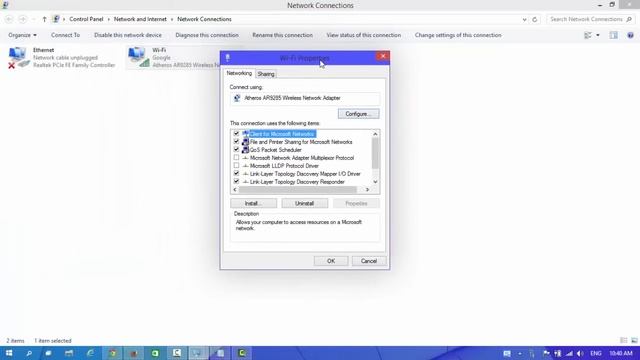This screenshot has height=360, width=640.
Task: Confirm with the OK button
Action: [x=331, y=261]
